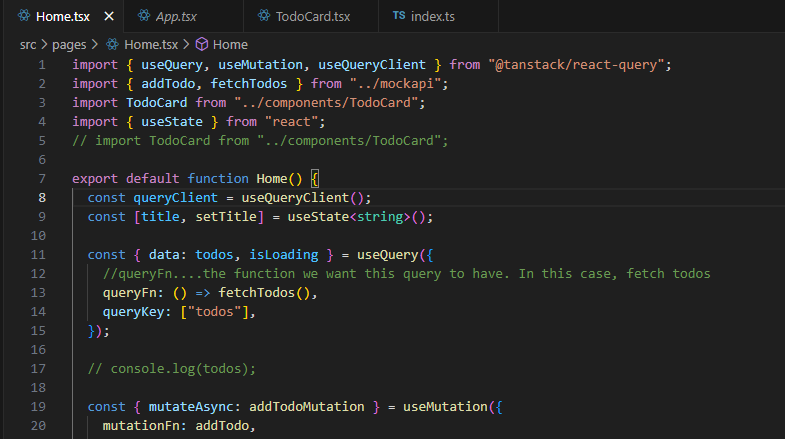
Task: Click the opening brace on line 7
Action: point(314,179)
